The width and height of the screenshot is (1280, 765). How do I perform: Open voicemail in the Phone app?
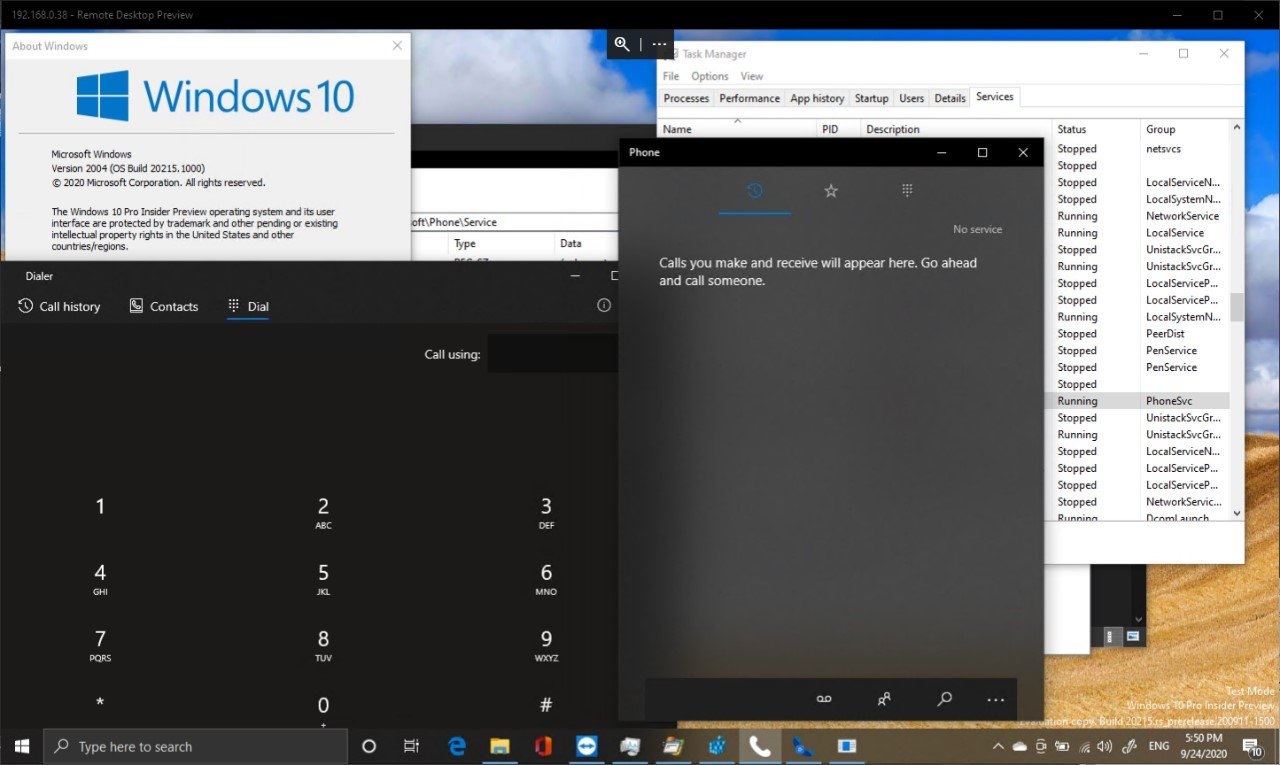(824, 699)
